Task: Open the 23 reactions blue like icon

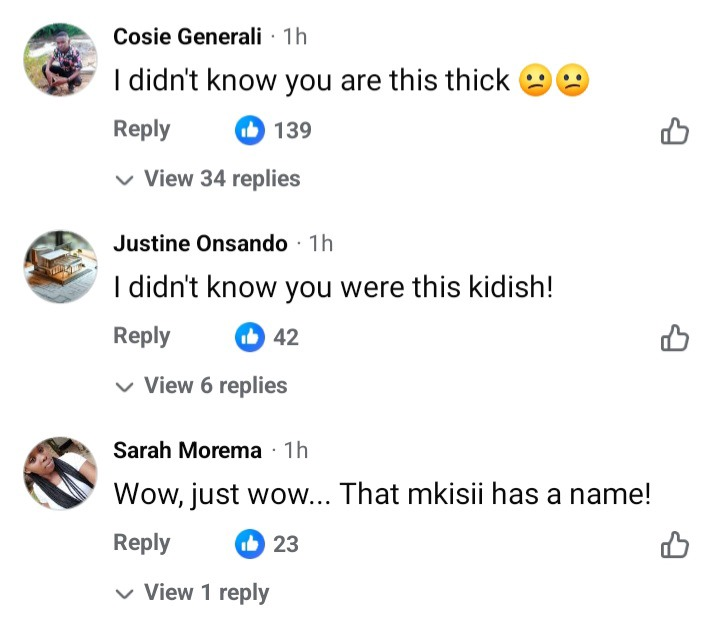Action: 249,544
